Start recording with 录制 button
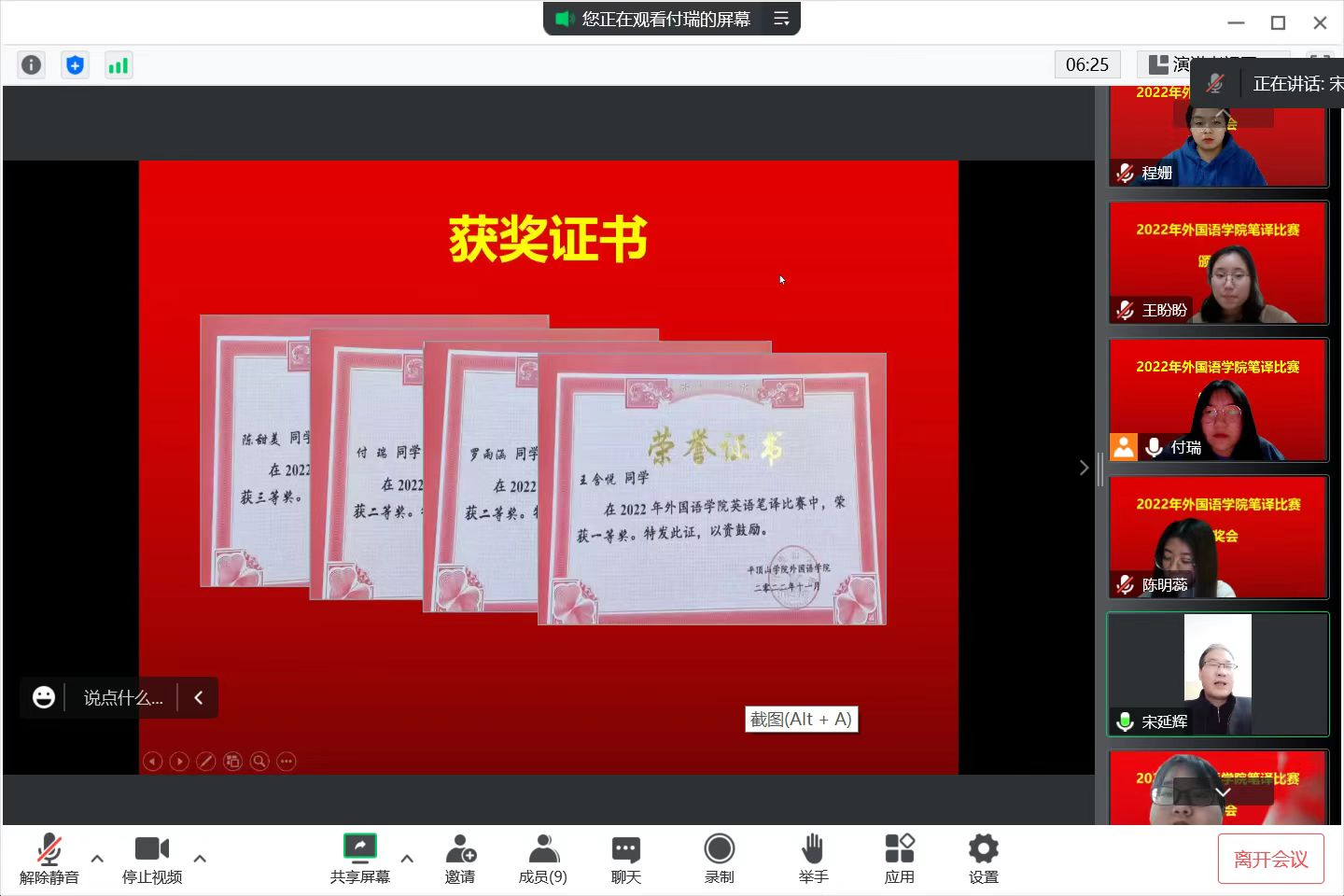 tap(719, 858)
